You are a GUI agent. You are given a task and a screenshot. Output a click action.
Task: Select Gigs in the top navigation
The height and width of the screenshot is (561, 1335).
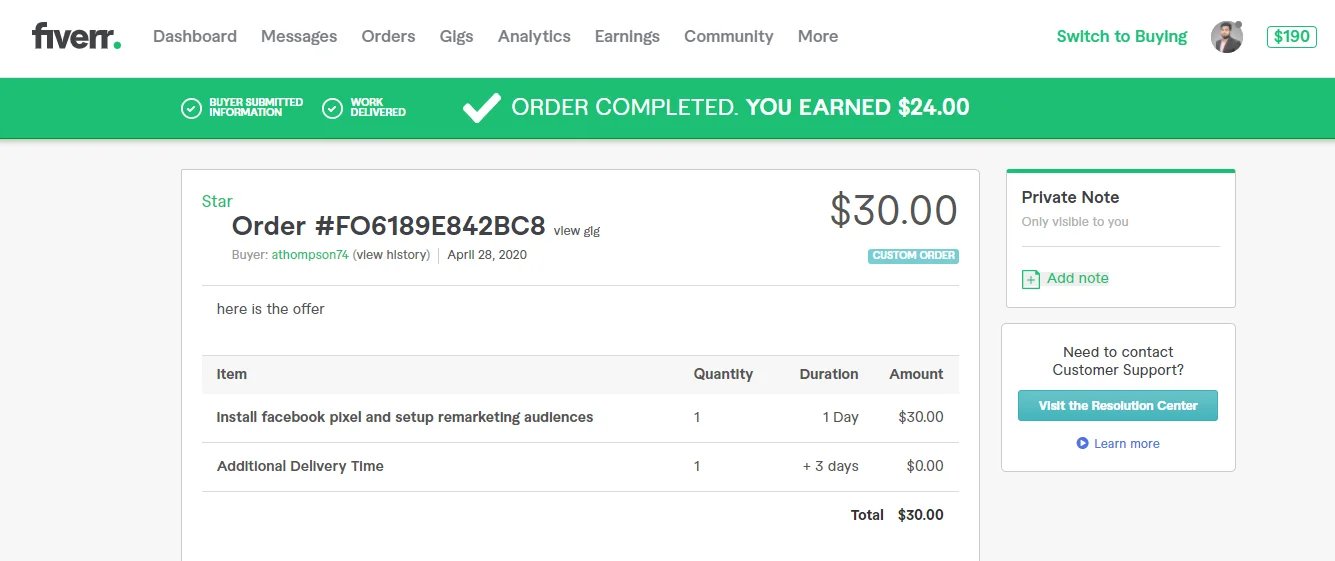(456, 37)
